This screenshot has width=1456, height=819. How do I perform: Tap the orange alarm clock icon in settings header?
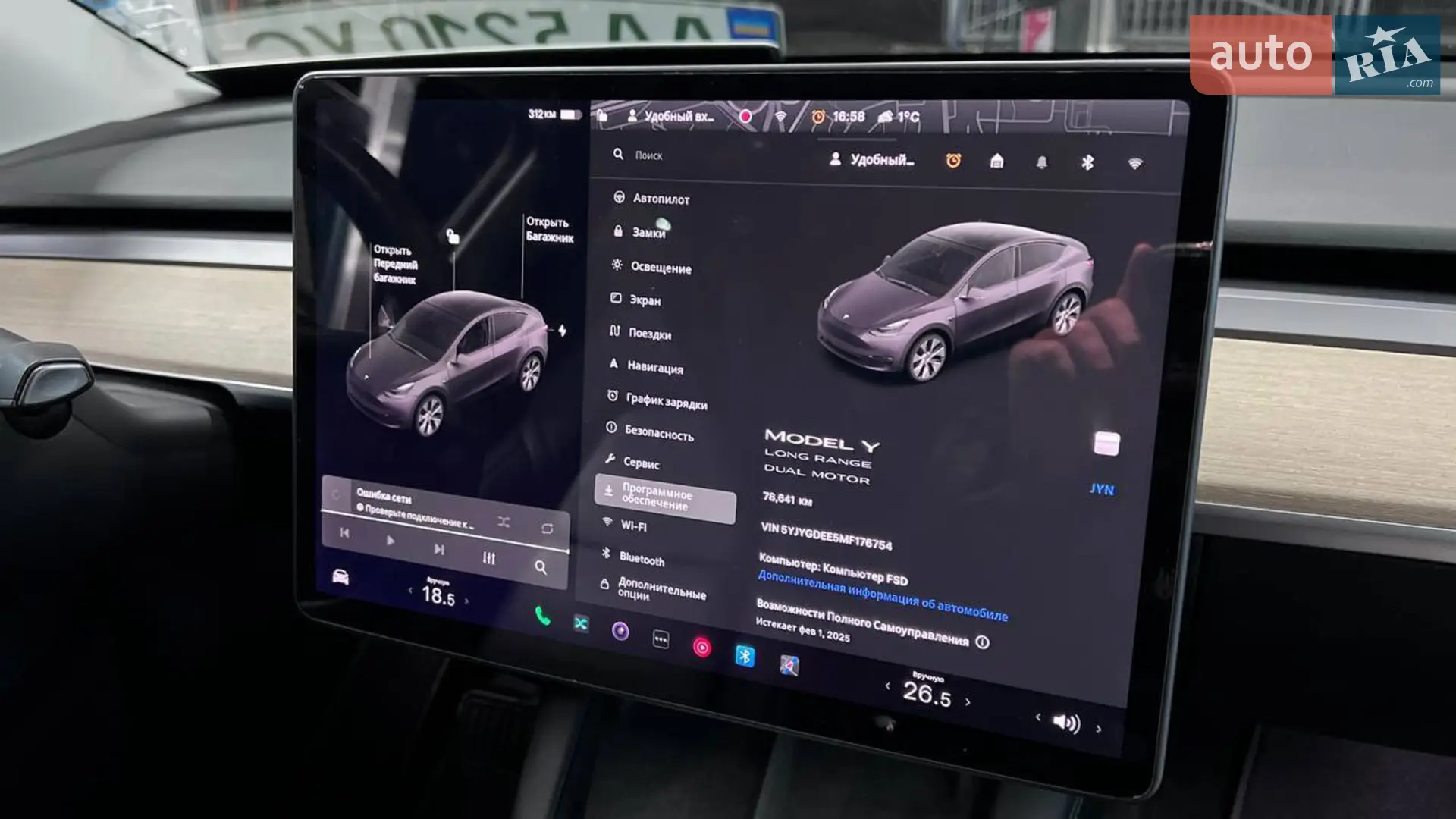[x=953, y=160]
